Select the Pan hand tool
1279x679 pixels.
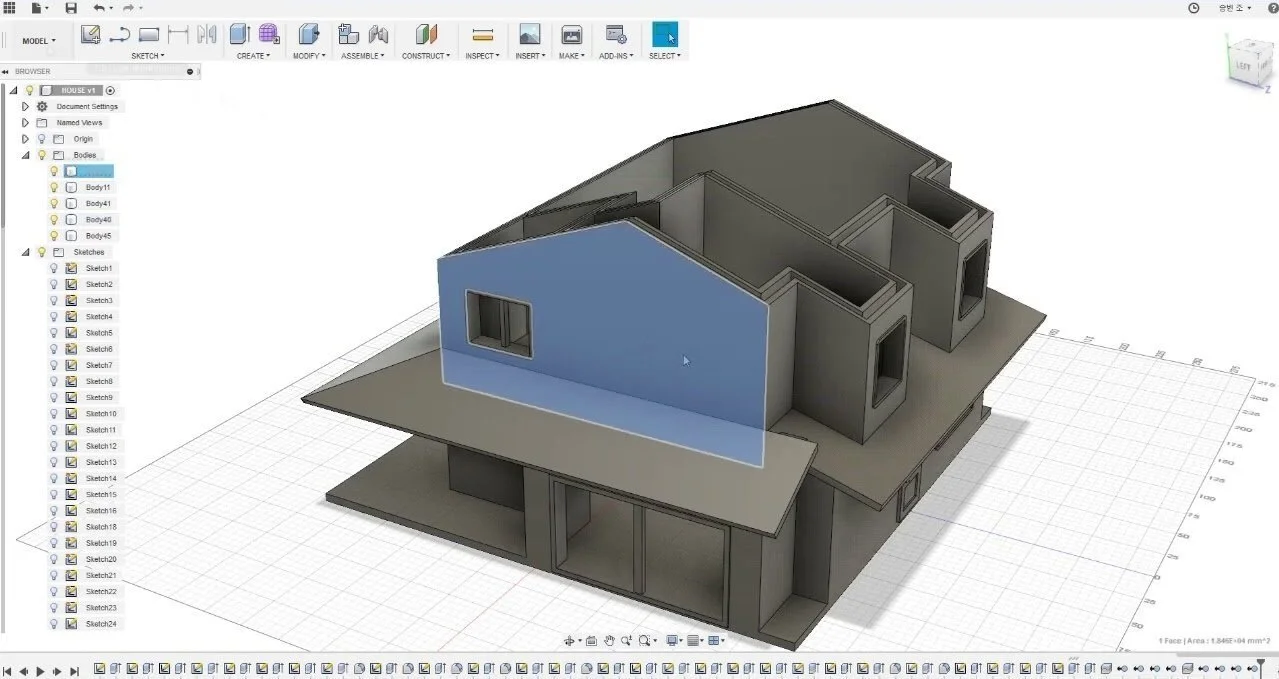click(x=608, y=640)
